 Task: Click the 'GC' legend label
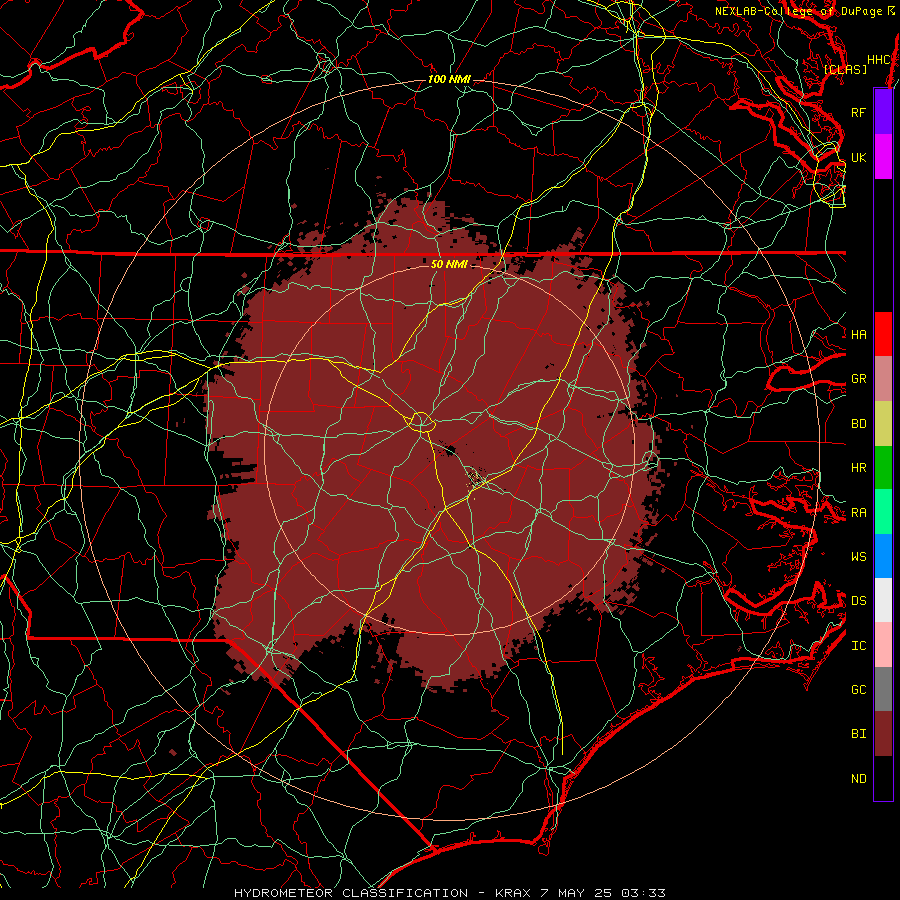pos(859,689)
